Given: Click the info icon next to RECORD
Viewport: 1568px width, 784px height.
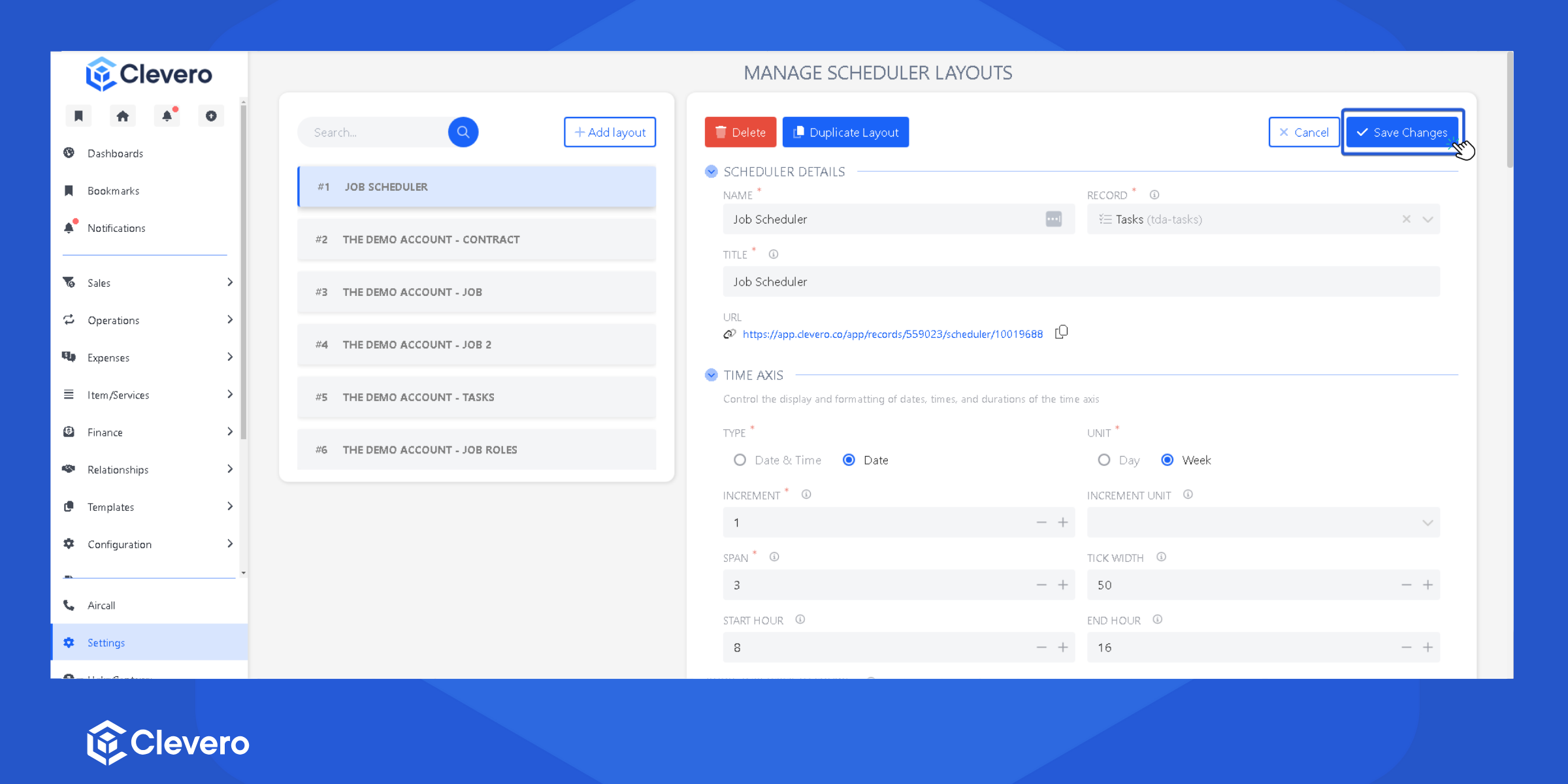Looking at the screenshot, I should [1154, 195].
